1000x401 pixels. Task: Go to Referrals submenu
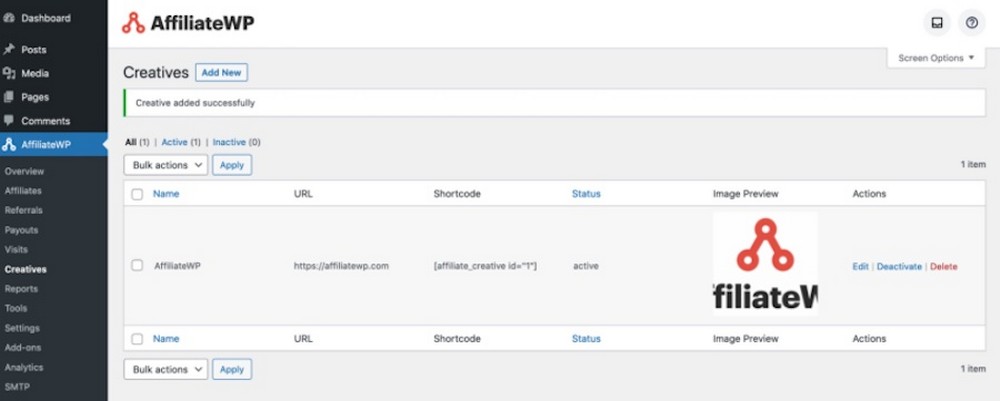pos(24,210)
